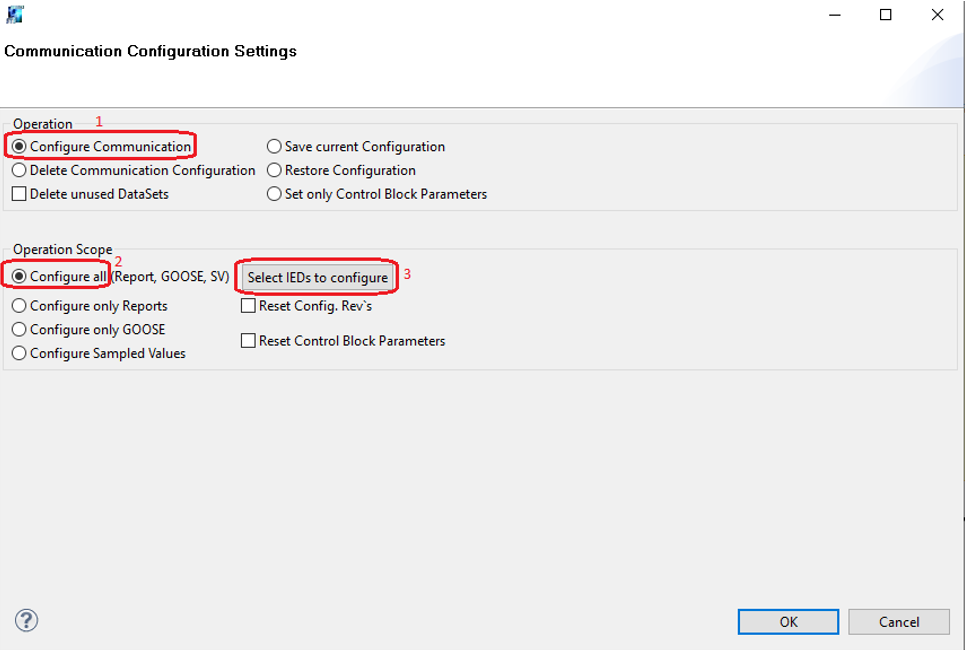Select Configure Sampled Values option
Image resolution: width=965 pixels, height=650 pixels.
click(x=20, y=354)
